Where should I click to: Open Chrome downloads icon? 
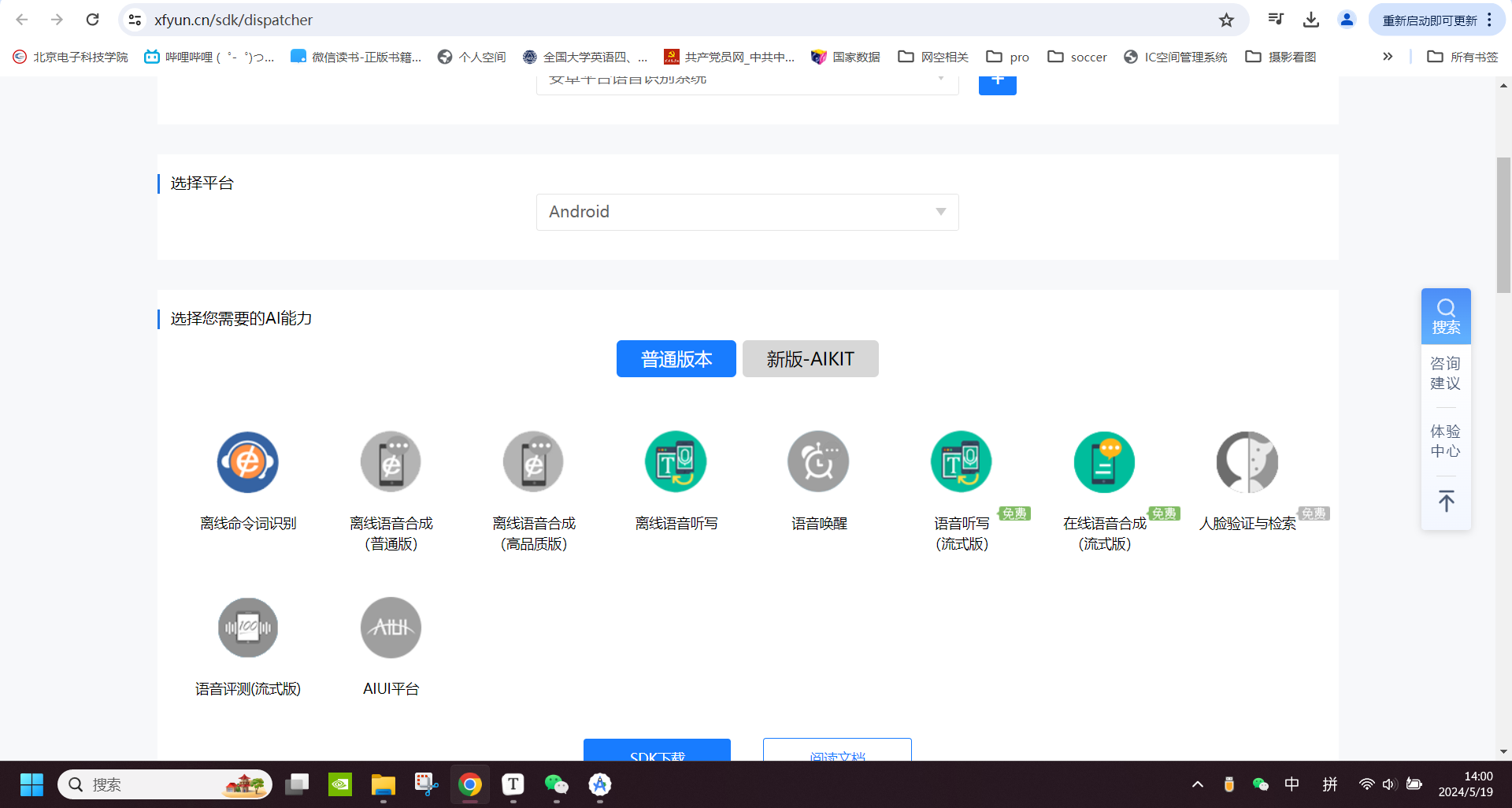pos(1311,20)
